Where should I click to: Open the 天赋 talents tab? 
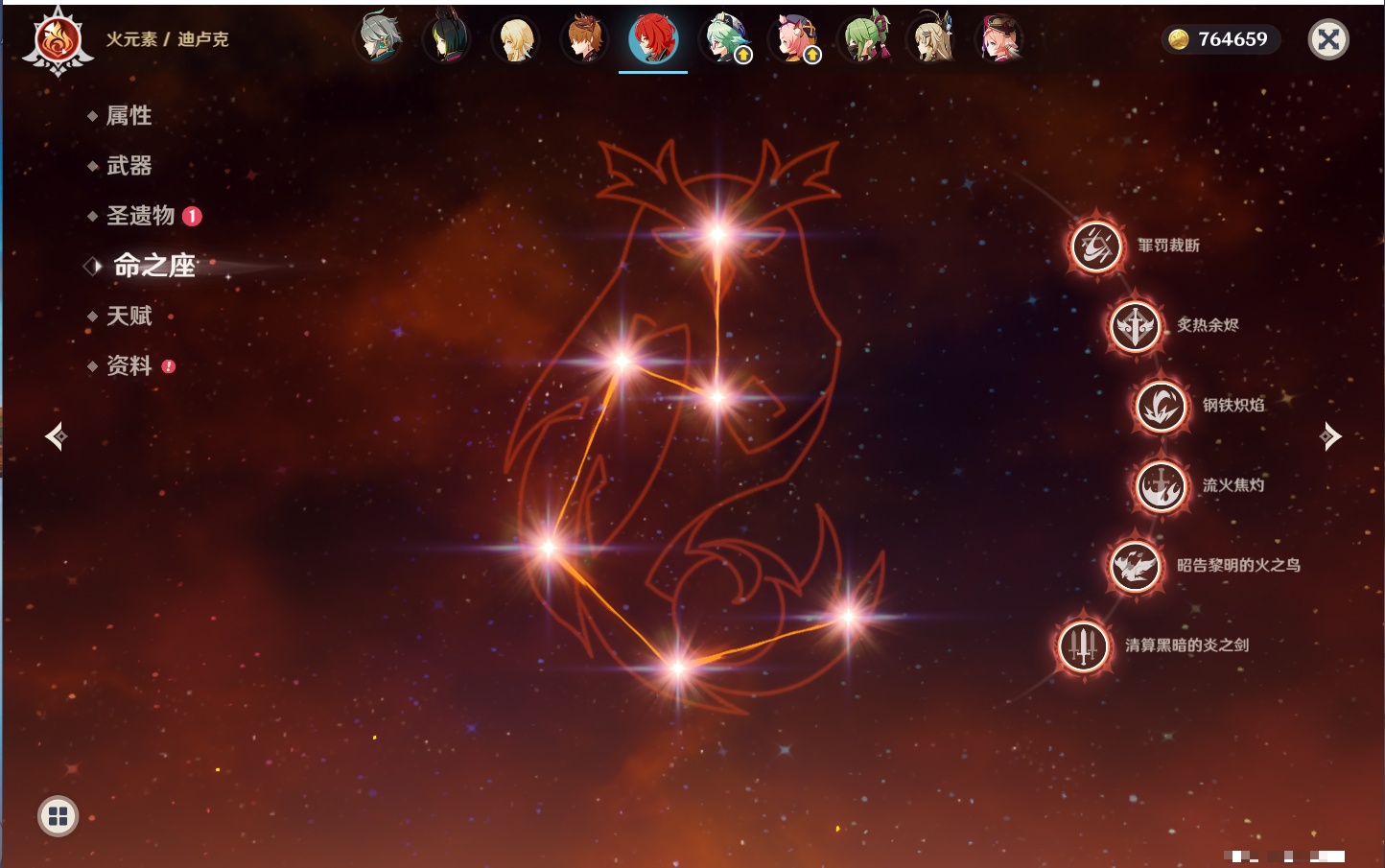coord(129,316)
